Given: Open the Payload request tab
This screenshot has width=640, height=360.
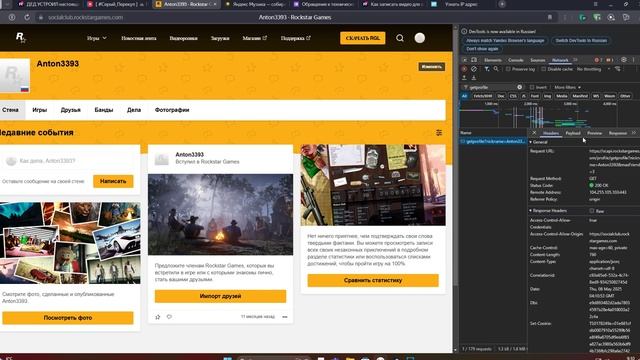Looking at the screenshot, I should click(573, 133).
